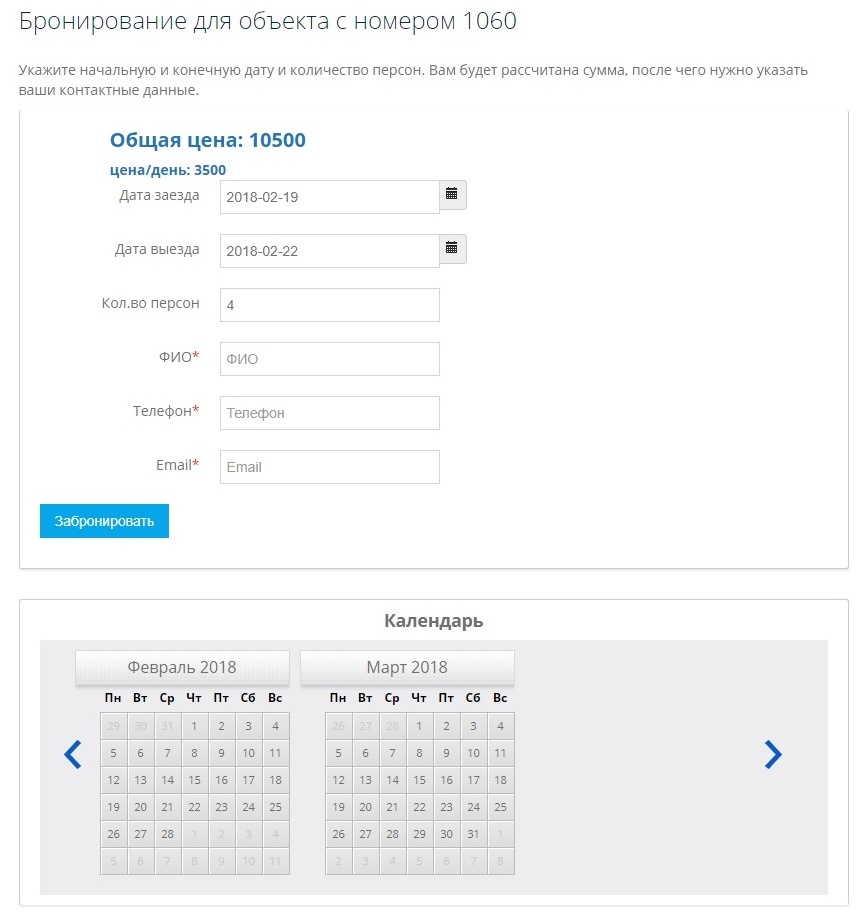
Task: Focus the Дата заезда date field
Action: click(329, 197)
